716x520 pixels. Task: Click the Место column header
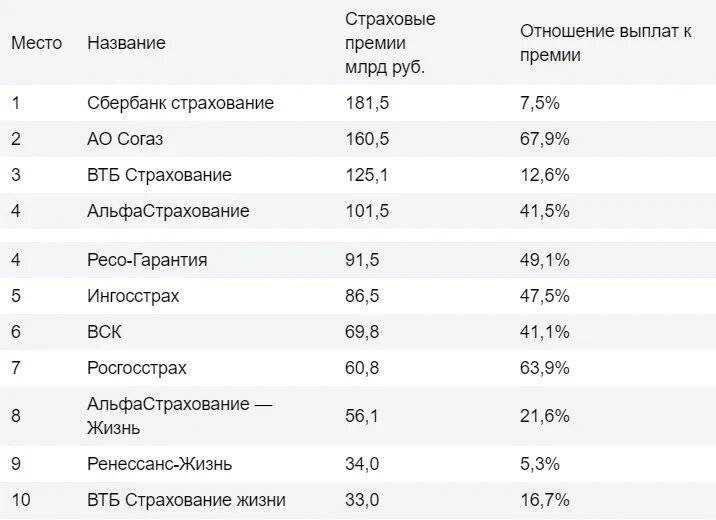pyautogui.click(x=37, y=43)
